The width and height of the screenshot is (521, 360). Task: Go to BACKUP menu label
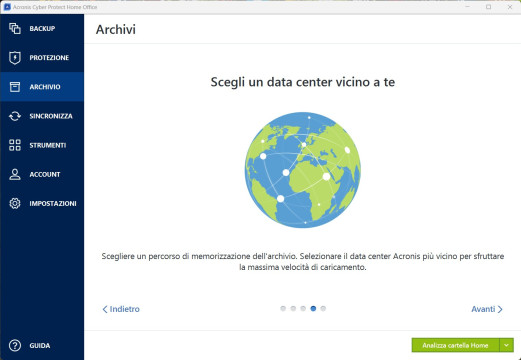tap(42, 29)
